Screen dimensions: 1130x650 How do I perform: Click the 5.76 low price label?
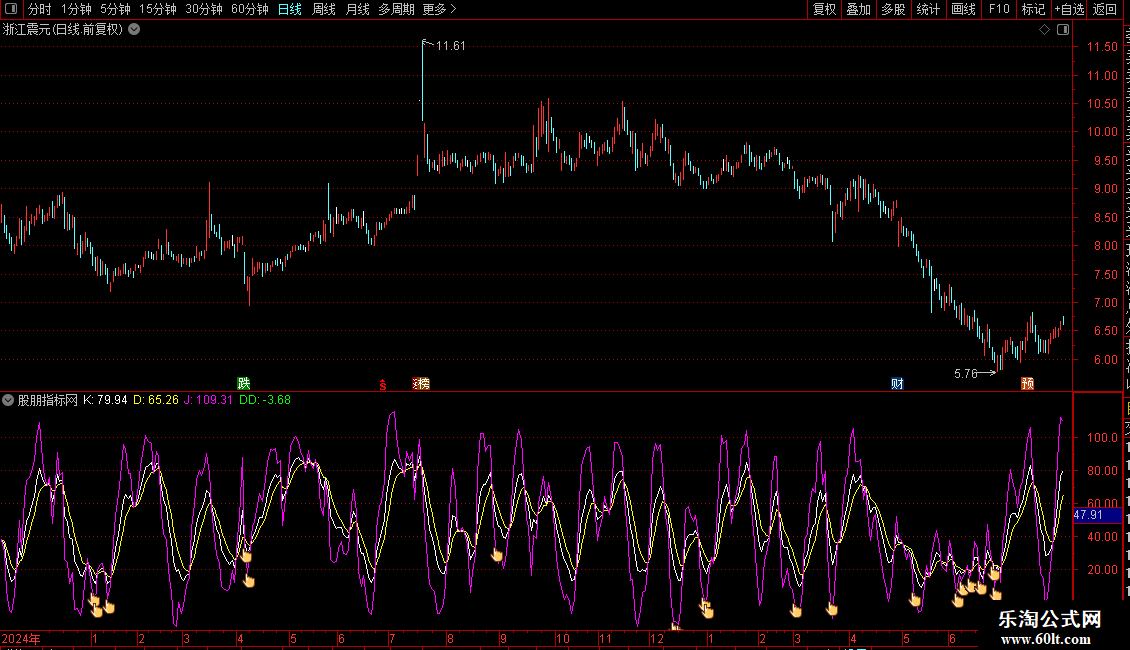[966, 373]
